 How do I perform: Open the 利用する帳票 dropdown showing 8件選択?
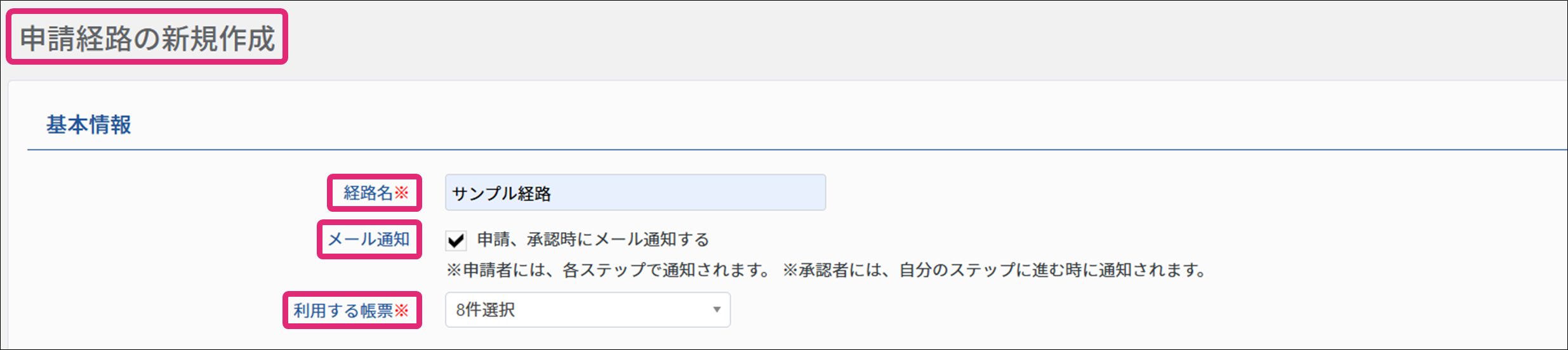point(588,309)
